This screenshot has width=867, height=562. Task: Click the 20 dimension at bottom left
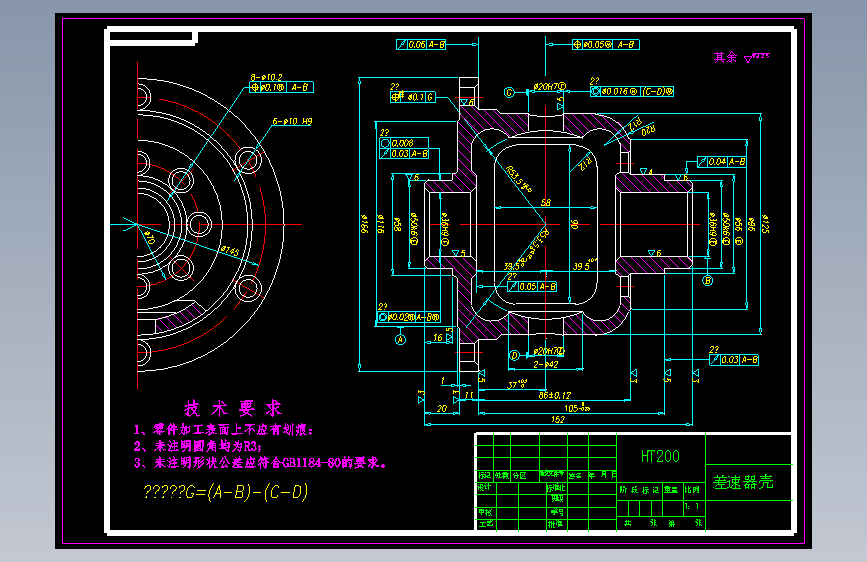pyautogui.click(x=442, y=409)
